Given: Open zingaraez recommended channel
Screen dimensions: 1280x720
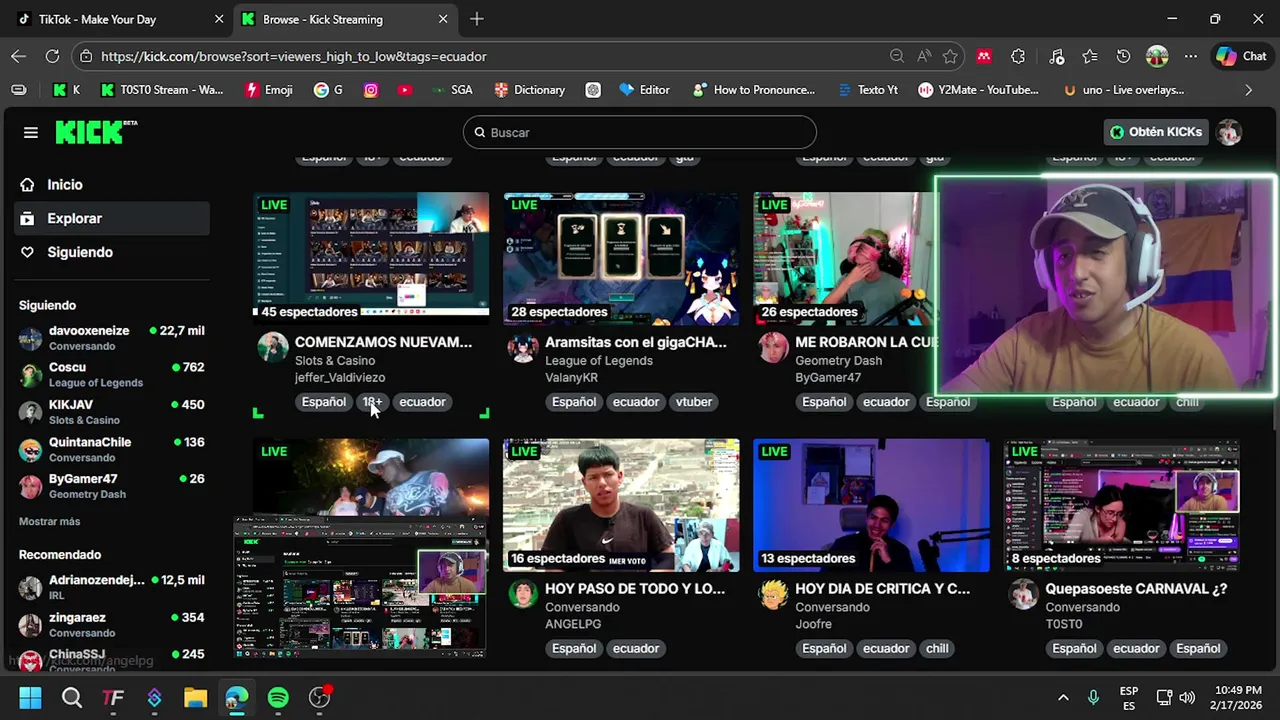Looking at the screenshot, I should 112,624.
